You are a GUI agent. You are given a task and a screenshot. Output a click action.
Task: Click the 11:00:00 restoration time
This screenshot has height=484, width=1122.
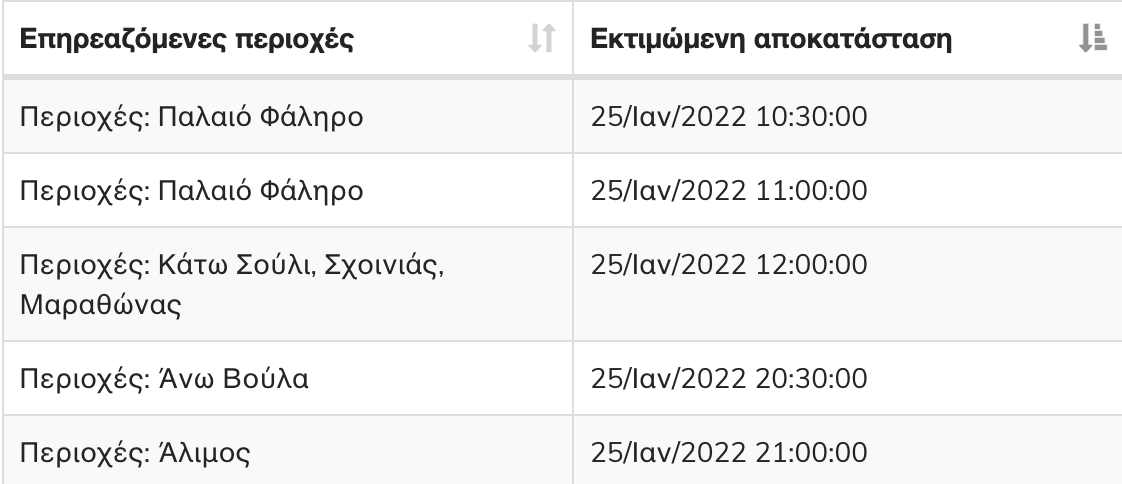[x=811, y=190]
